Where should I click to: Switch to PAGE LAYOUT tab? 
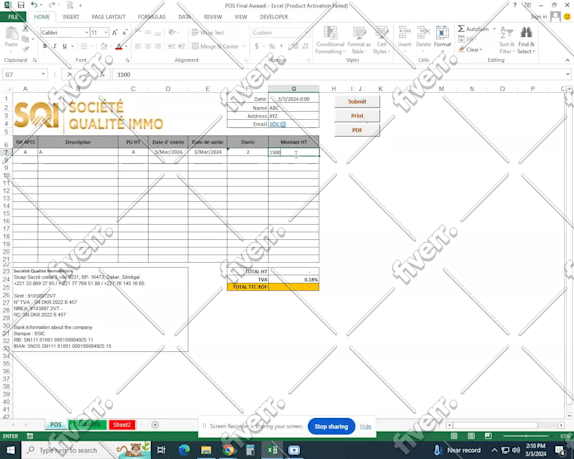(x=108, y=17)
